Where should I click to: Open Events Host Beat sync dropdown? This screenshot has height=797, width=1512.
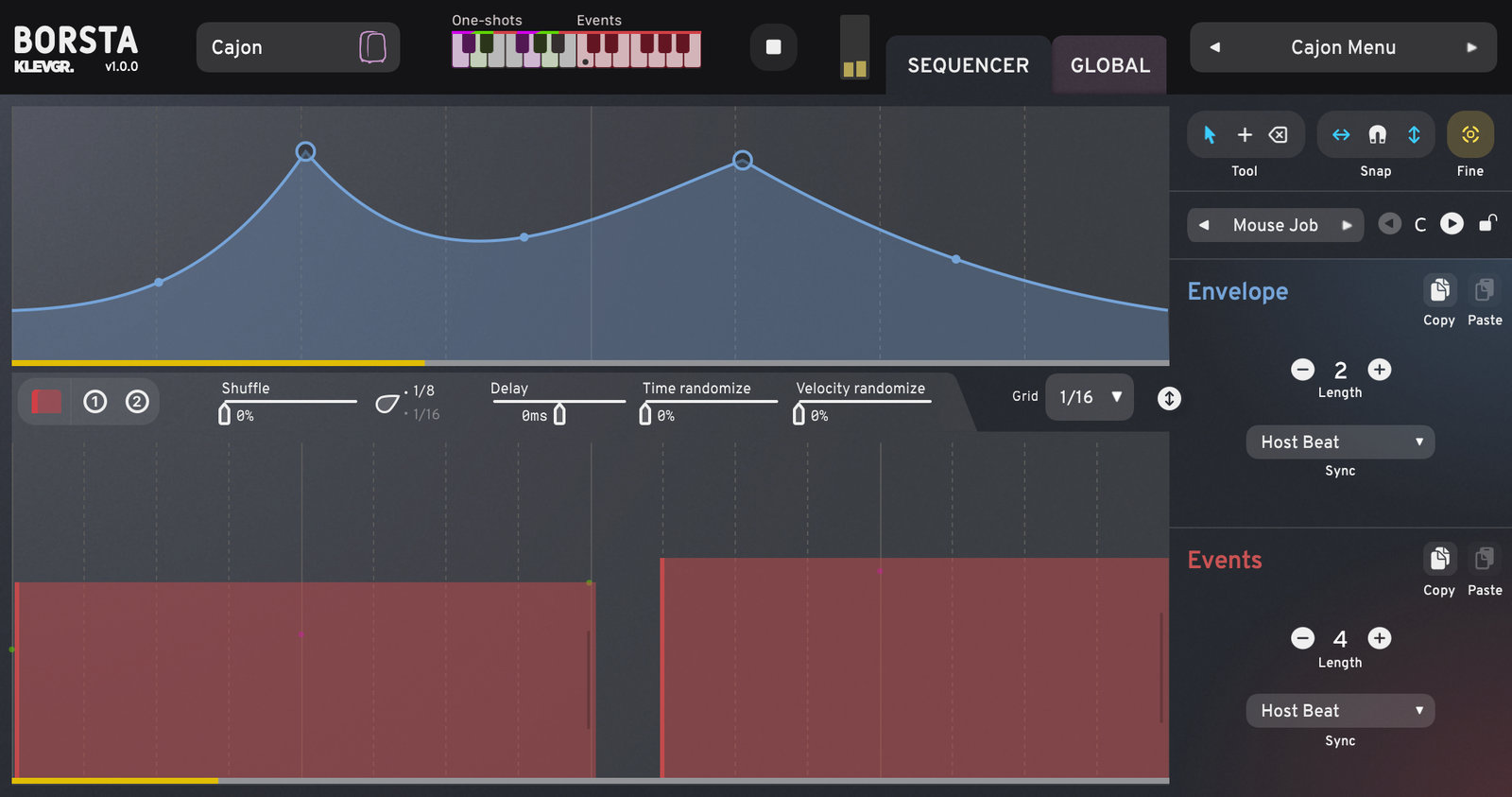[1340, 711]
